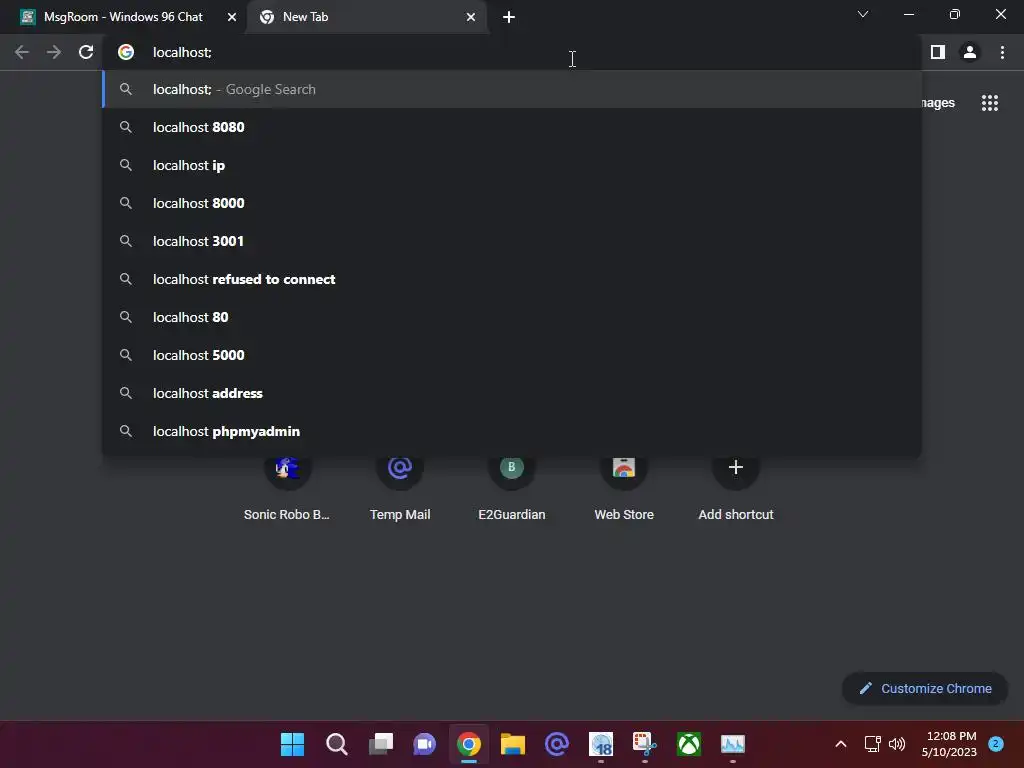The image size is (1024, 768).
Task: Open the notification badge showing 2
Action: tap(996, 744)
